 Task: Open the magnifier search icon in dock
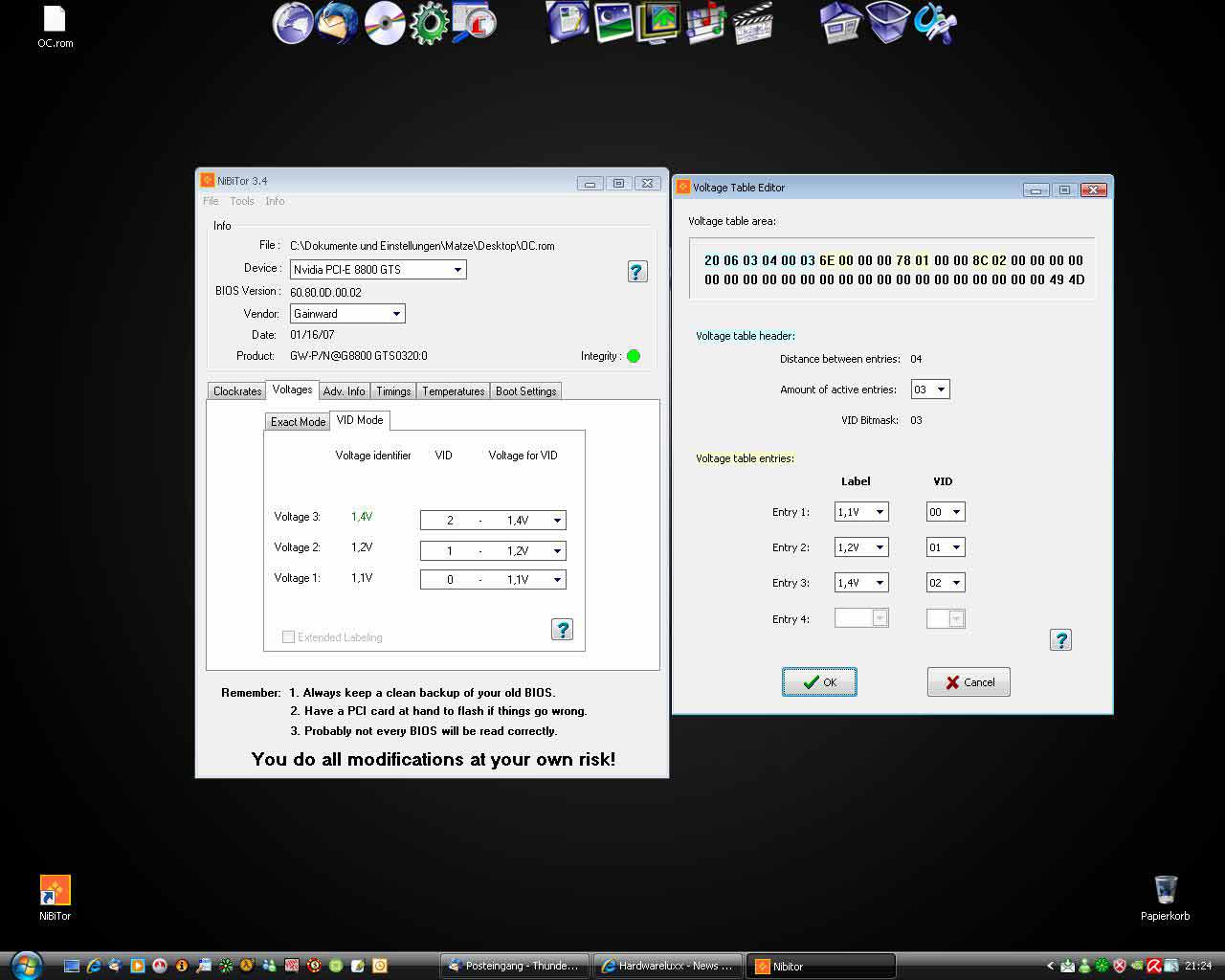click(x=475, y=23)
